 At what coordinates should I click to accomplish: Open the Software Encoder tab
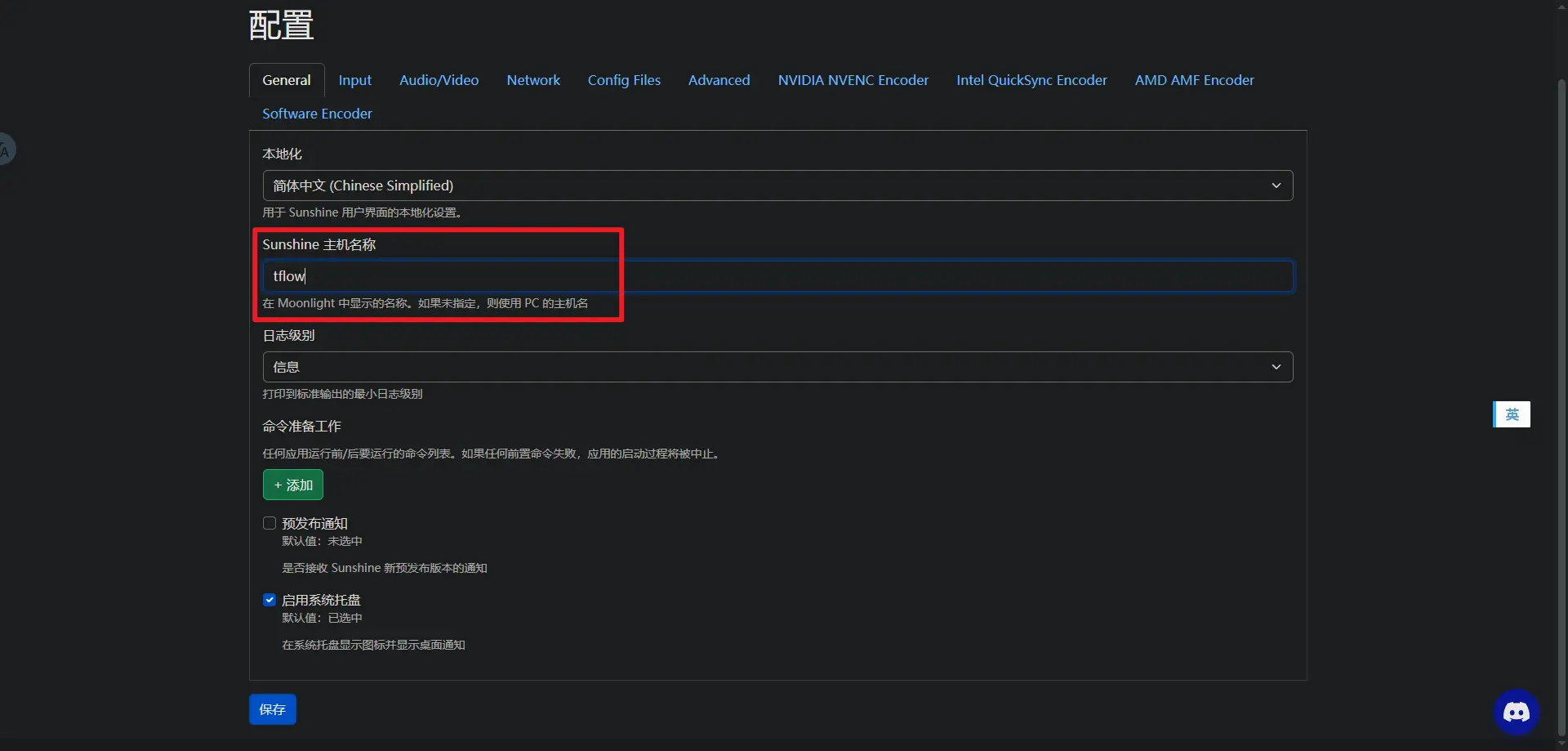[x=317, y=114]
